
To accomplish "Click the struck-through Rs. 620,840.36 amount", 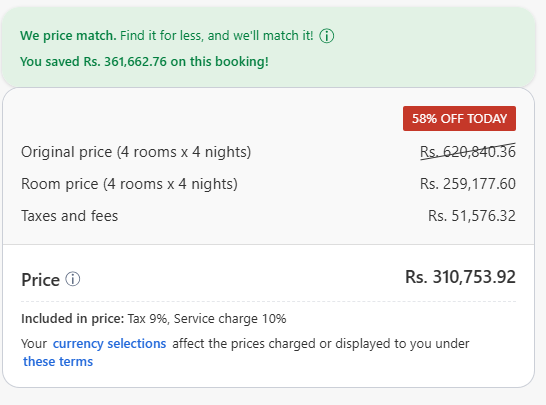I will coord(468,152).
